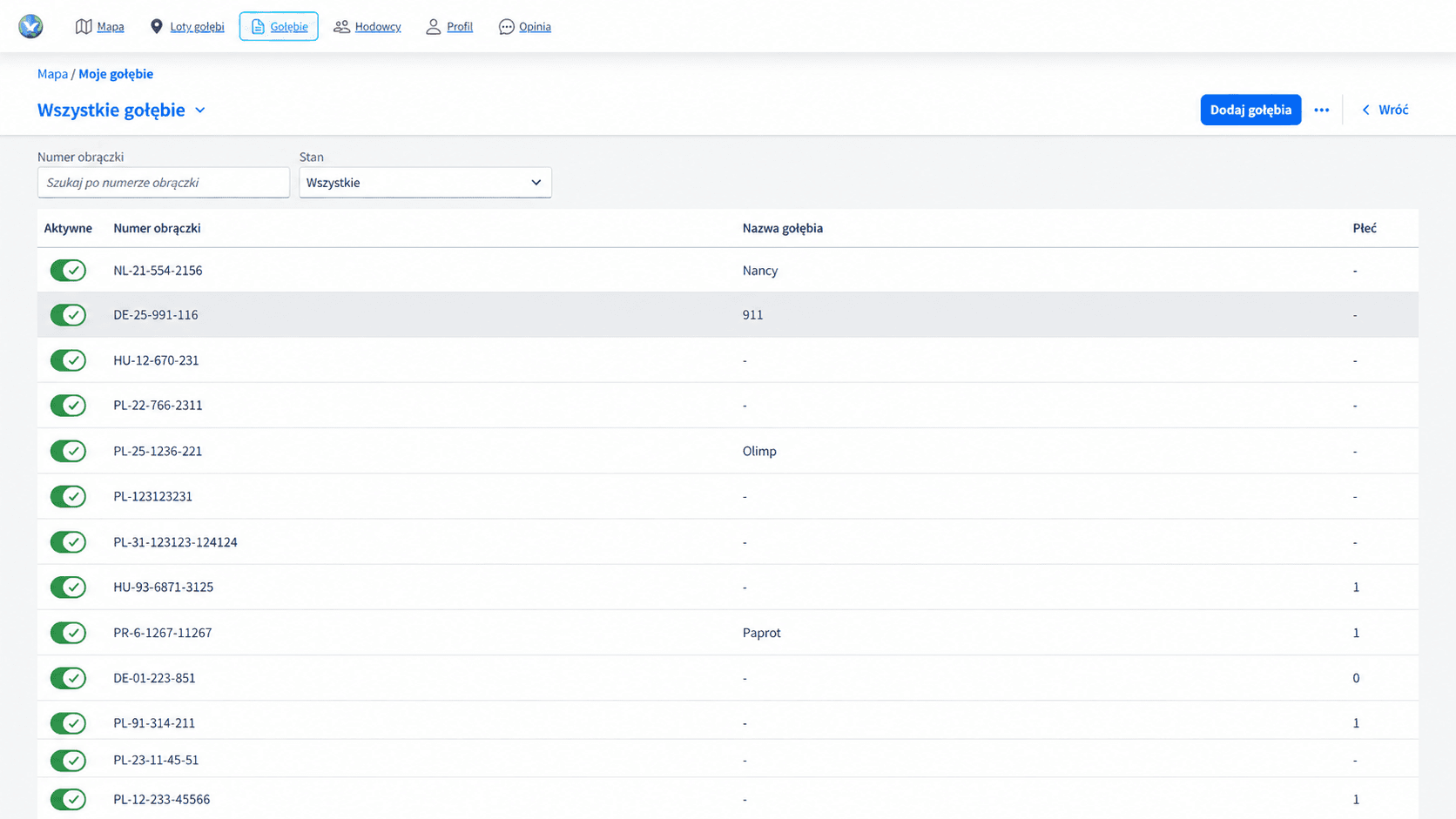Click the Profil user icon
This screenshot has height=819, width=1456.
[433, 27]
